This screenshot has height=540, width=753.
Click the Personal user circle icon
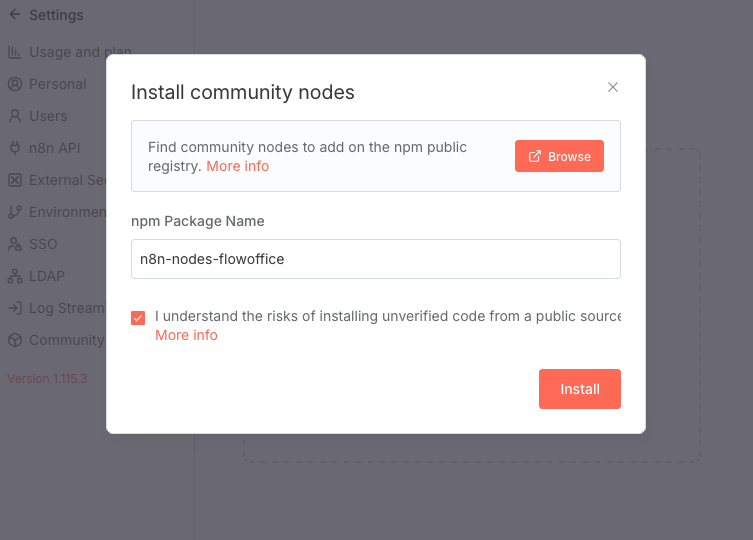15,84
